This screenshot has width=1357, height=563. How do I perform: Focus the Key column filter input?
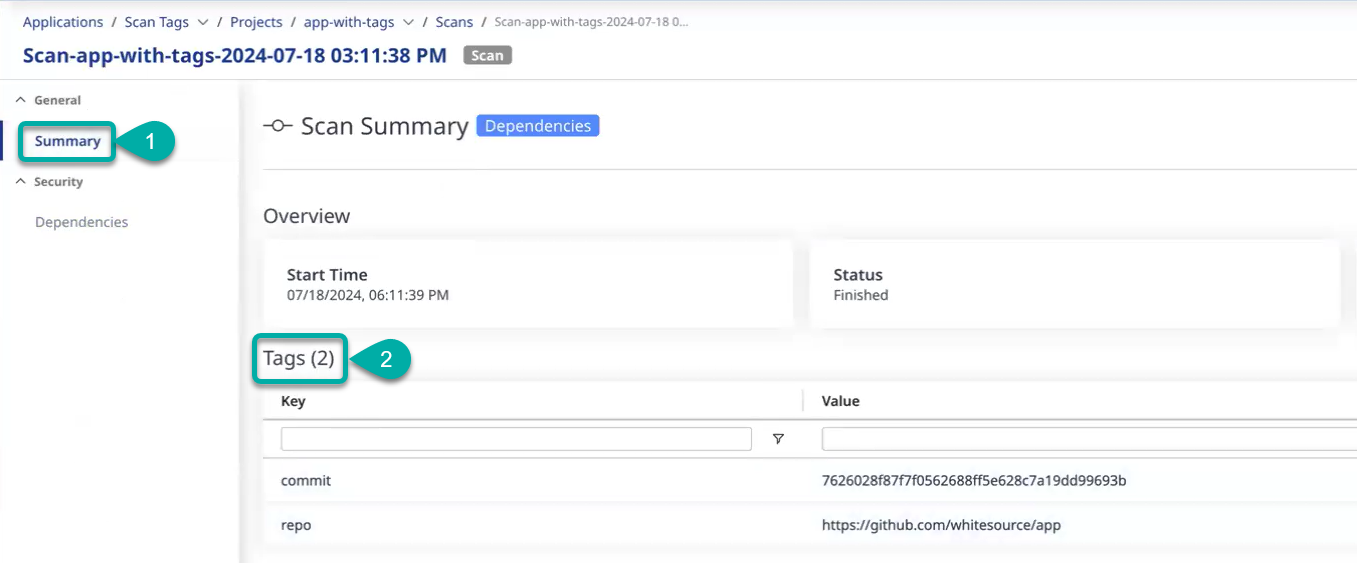pos(516,439)
